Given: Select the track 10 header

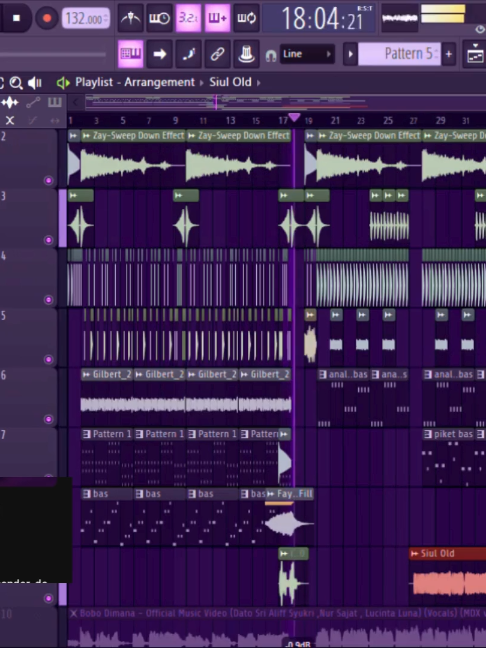Looking at the screenshot, I should click(x=29, y=627).
